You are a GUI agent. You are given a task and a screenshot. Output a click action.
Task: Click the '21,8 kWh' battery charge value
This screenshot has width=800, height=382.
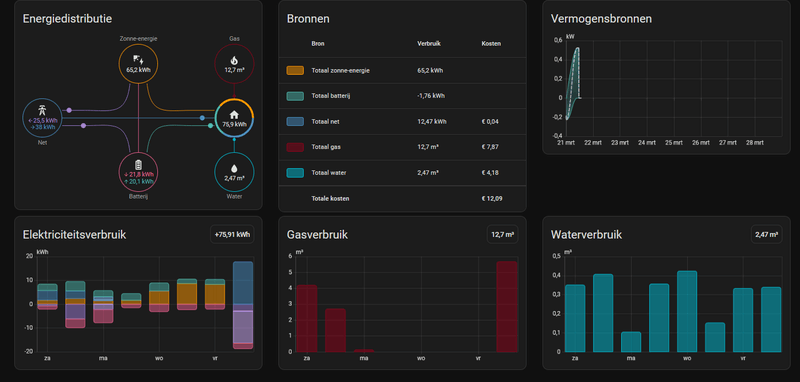pyautogui.click(x=138, y=174)
